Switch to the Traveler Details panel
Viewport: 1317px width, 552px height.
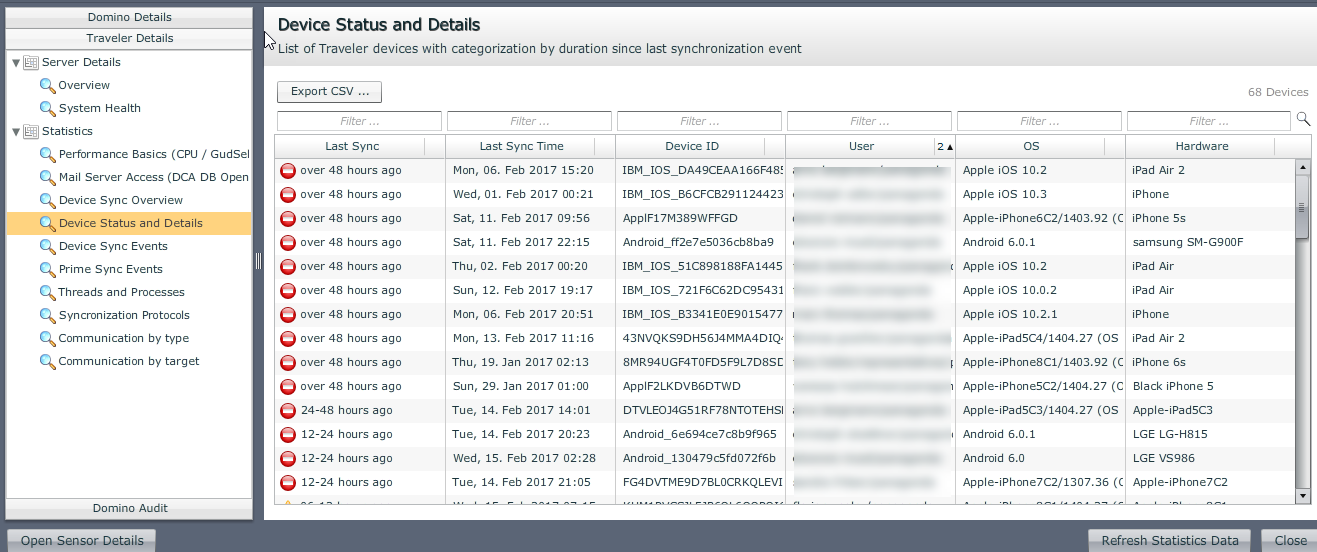click(129, 38)
